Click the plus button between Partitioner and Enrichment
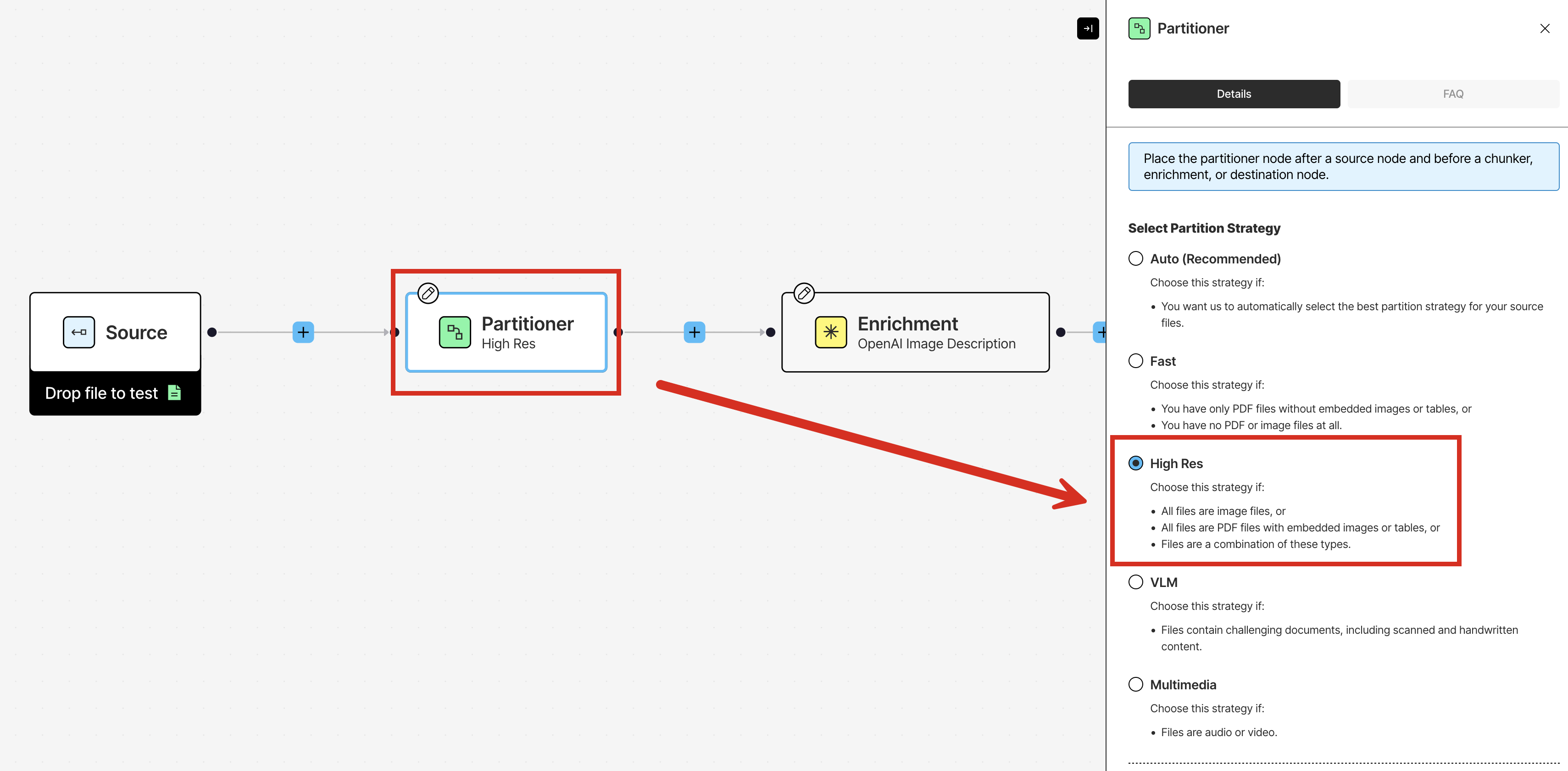This screenshot has width=1568, height=771. pos(693,332)
